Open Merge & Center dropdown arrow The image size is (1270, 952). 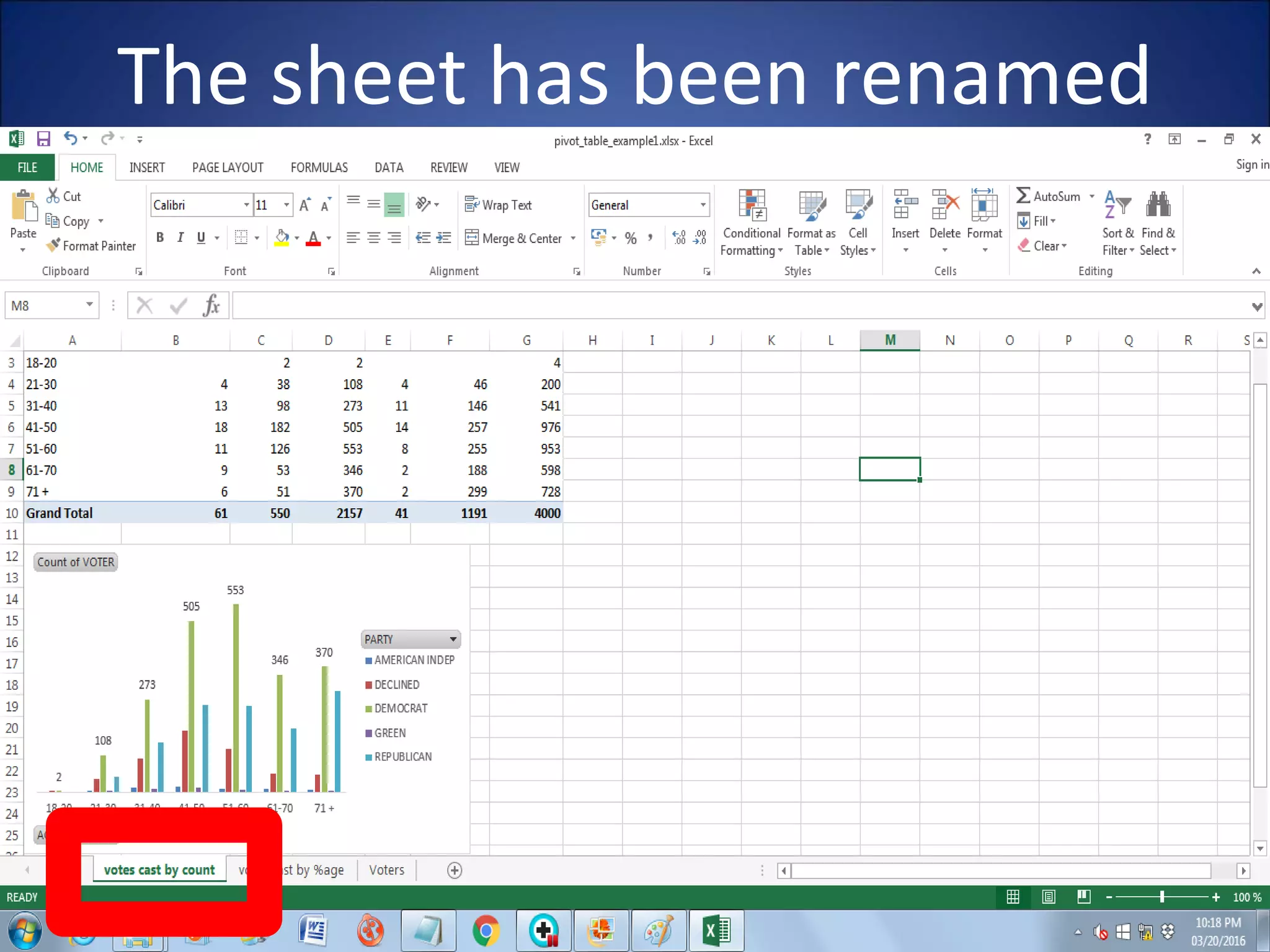[x=573, y=239]
